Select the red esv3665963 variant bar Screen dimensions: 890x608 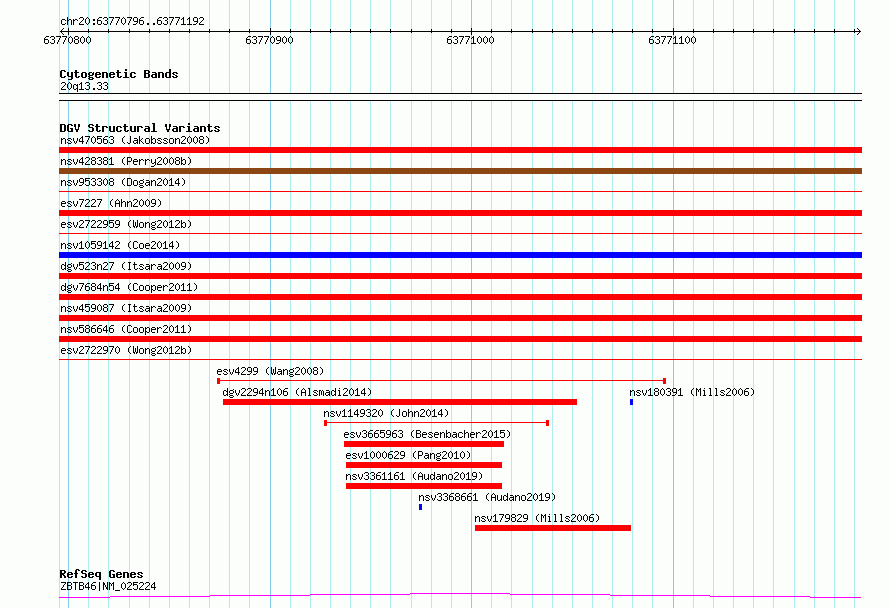(424, 444)
